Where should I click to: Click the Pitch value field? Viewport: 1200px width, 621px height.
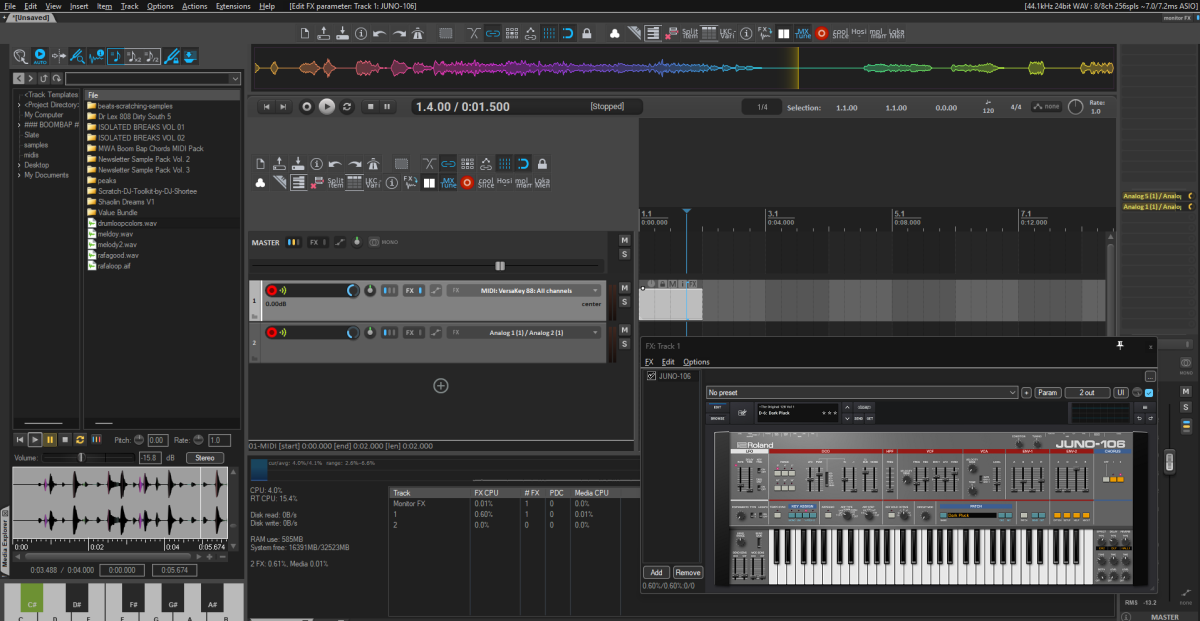pyautogui.click(x=157, y=440)
